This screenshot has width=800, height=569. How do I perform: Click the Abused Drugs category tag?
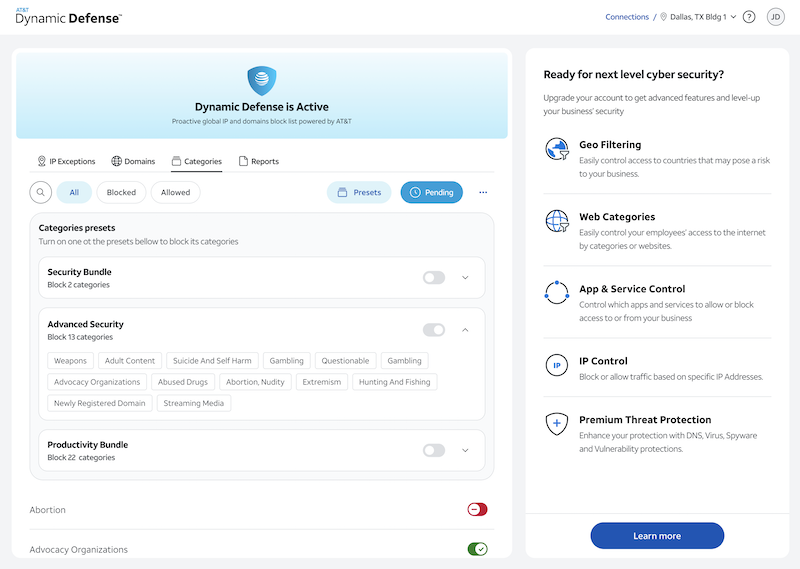pos(183,382)
